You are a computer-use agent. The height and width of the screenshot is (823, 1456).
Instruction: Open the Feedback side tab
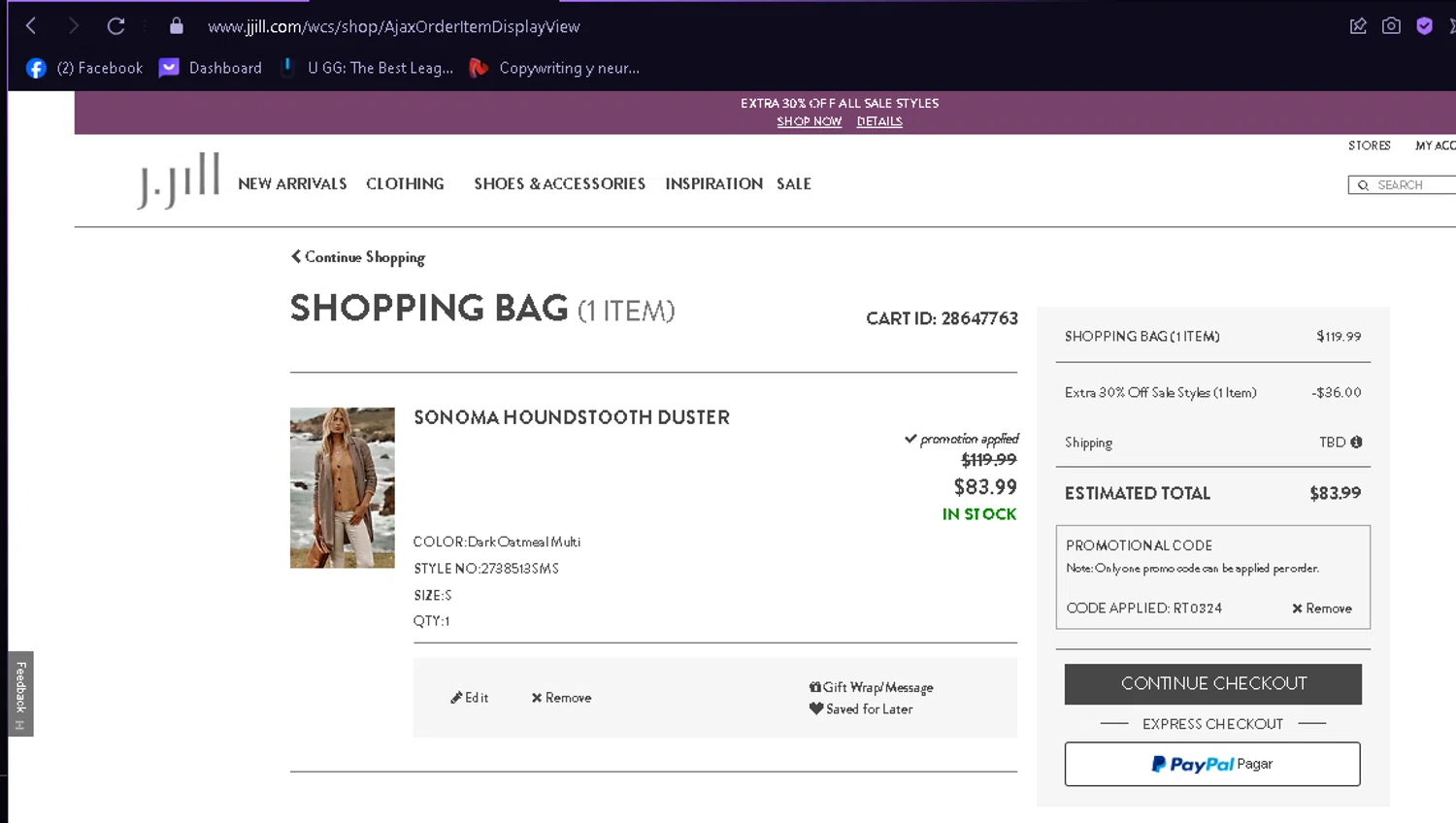pyautogui.click(x=20, y=694)
